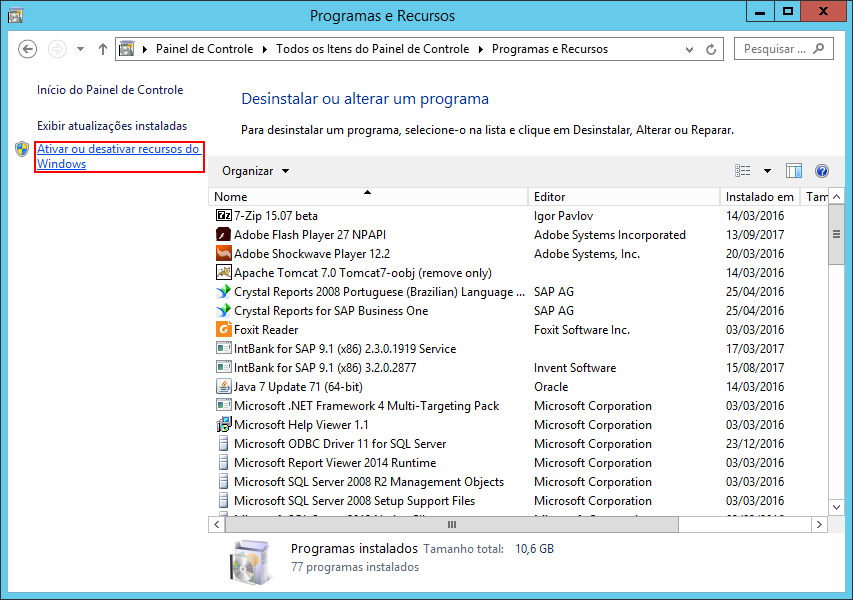Refresh the Programas e Recursos list

point(711,50)
